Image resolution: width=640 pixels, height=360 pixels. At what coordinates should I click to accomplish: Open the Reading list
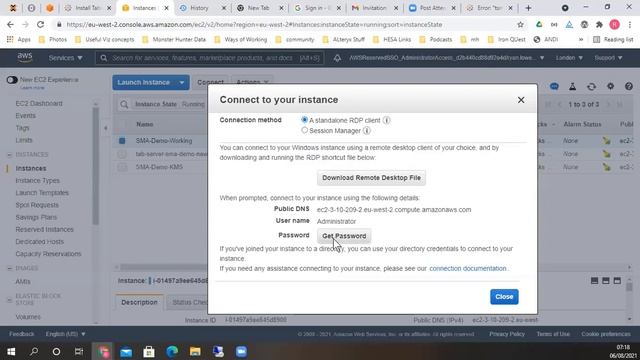coord(613,40)
